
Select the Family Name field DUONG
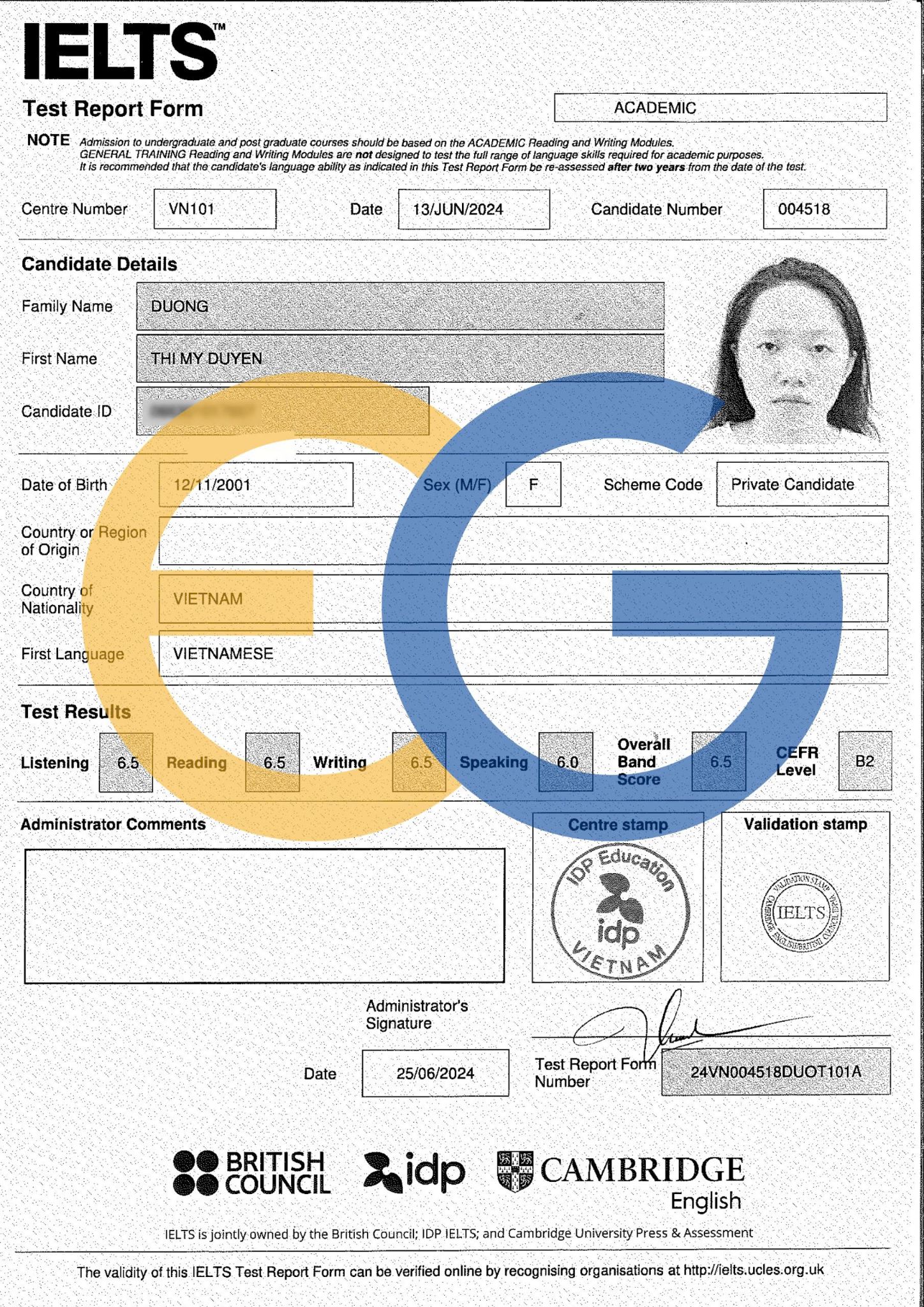click(x=399, y=306)
